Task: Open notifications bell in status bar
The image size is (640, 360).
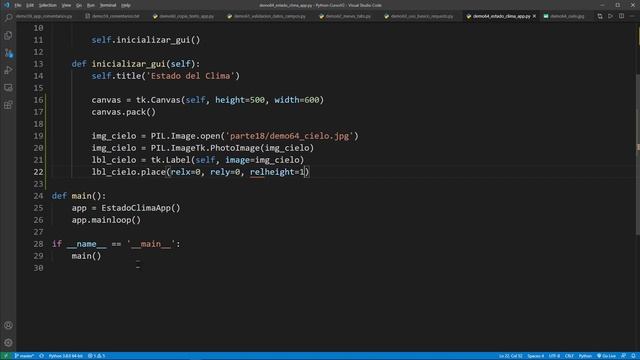Action: (x=633, y=356)
